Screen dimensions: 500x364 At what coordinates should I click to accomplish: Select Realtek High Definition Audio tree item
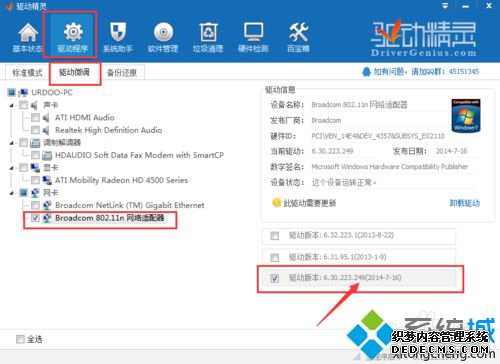109,130
